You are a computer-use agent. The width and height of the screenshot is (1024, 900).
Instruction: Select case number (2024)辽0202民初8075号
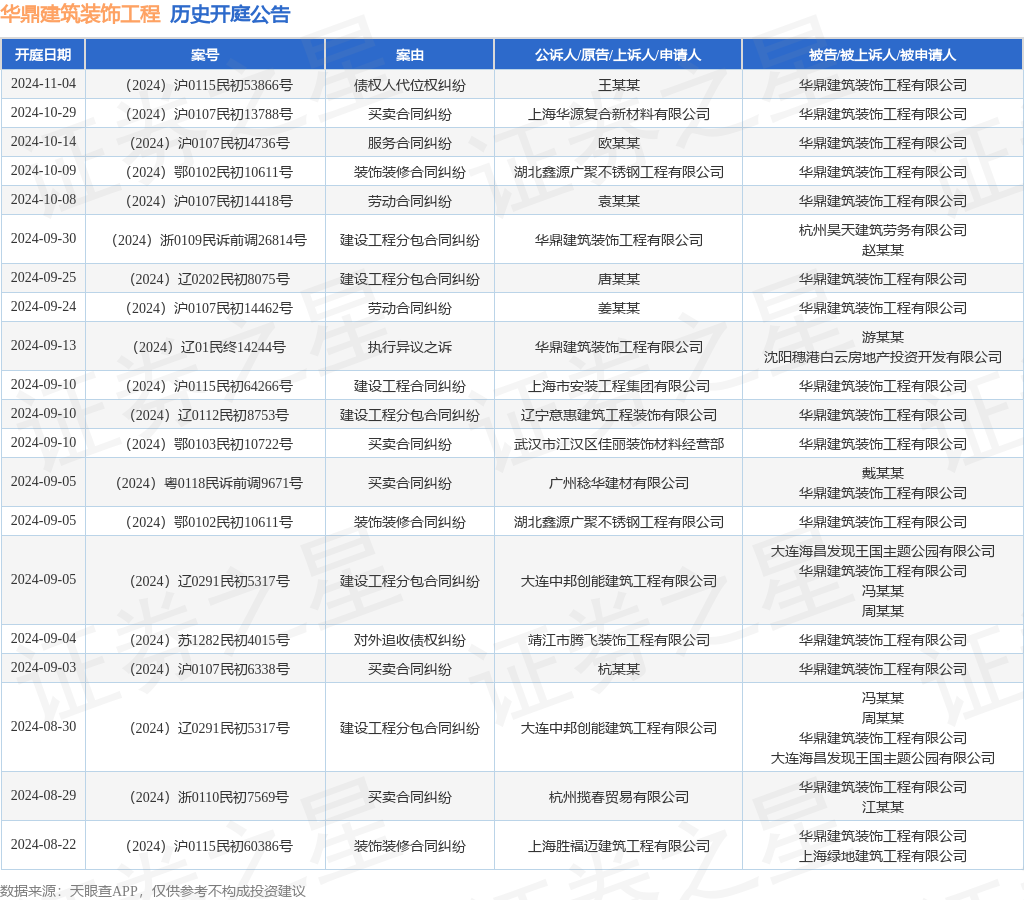(209, 280)
